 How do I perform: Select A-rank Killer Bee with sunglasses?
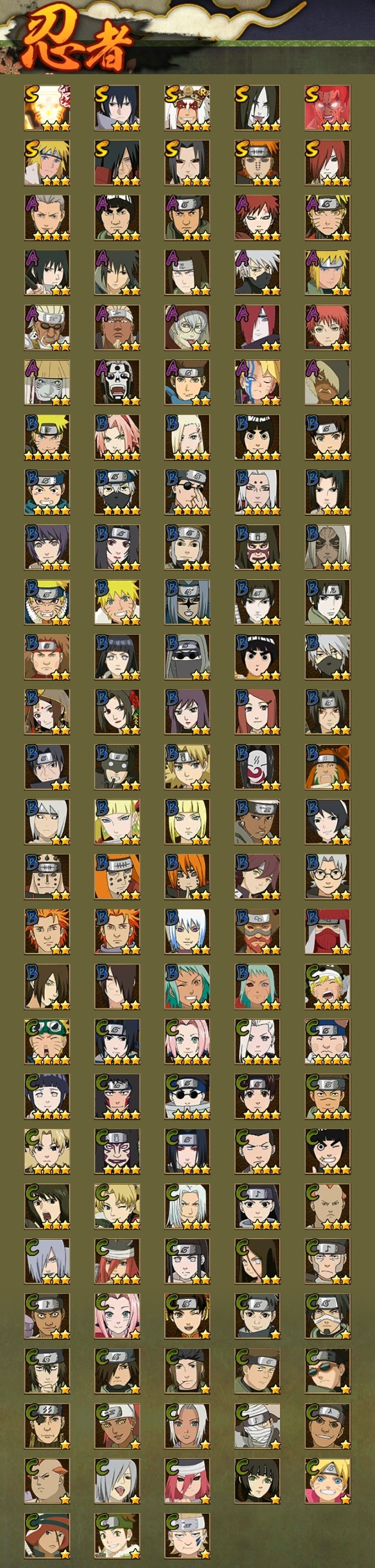pos(47,328)
